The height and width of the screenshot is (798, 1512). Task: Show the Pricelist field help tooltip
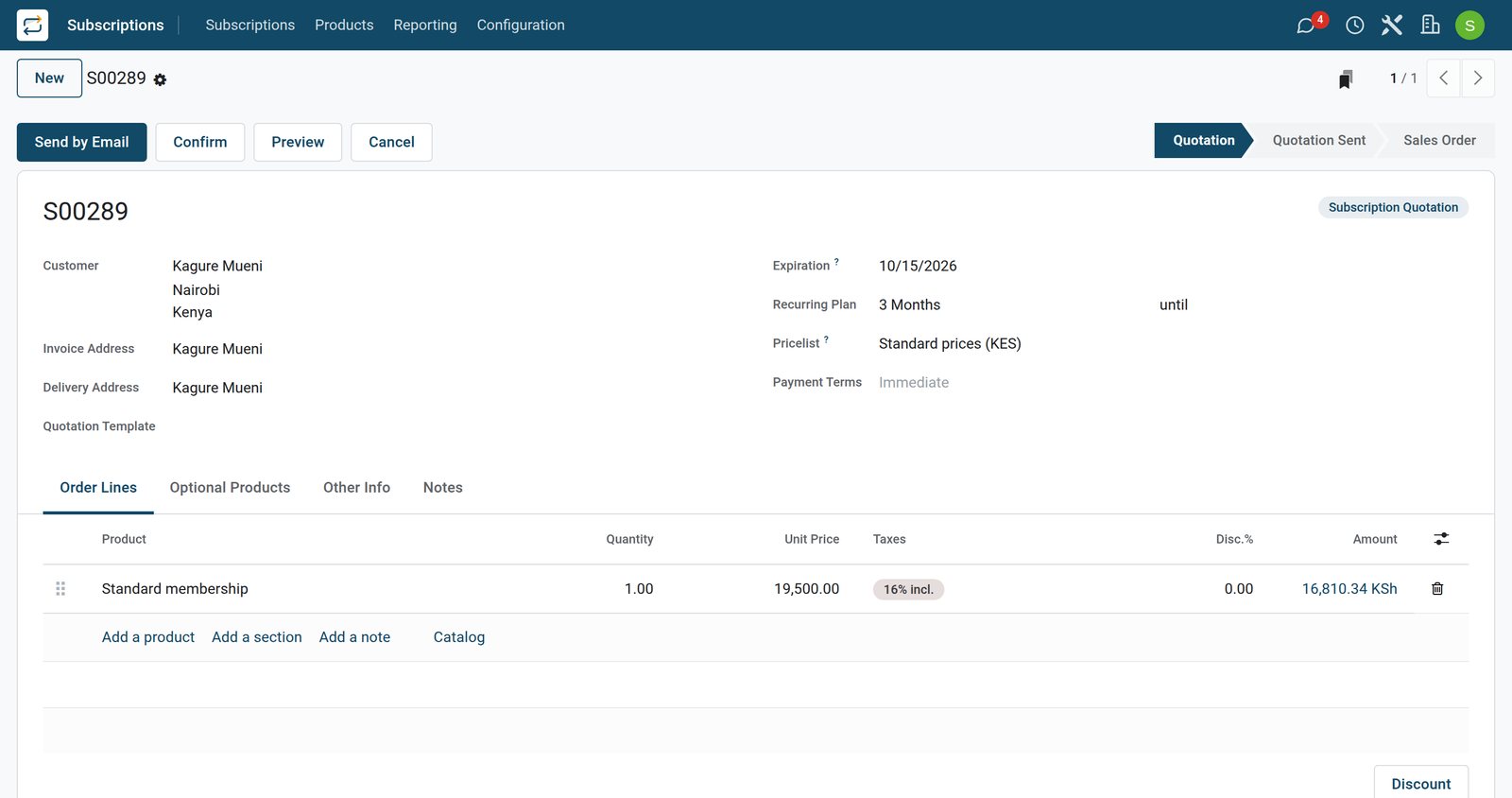[826, 339]
